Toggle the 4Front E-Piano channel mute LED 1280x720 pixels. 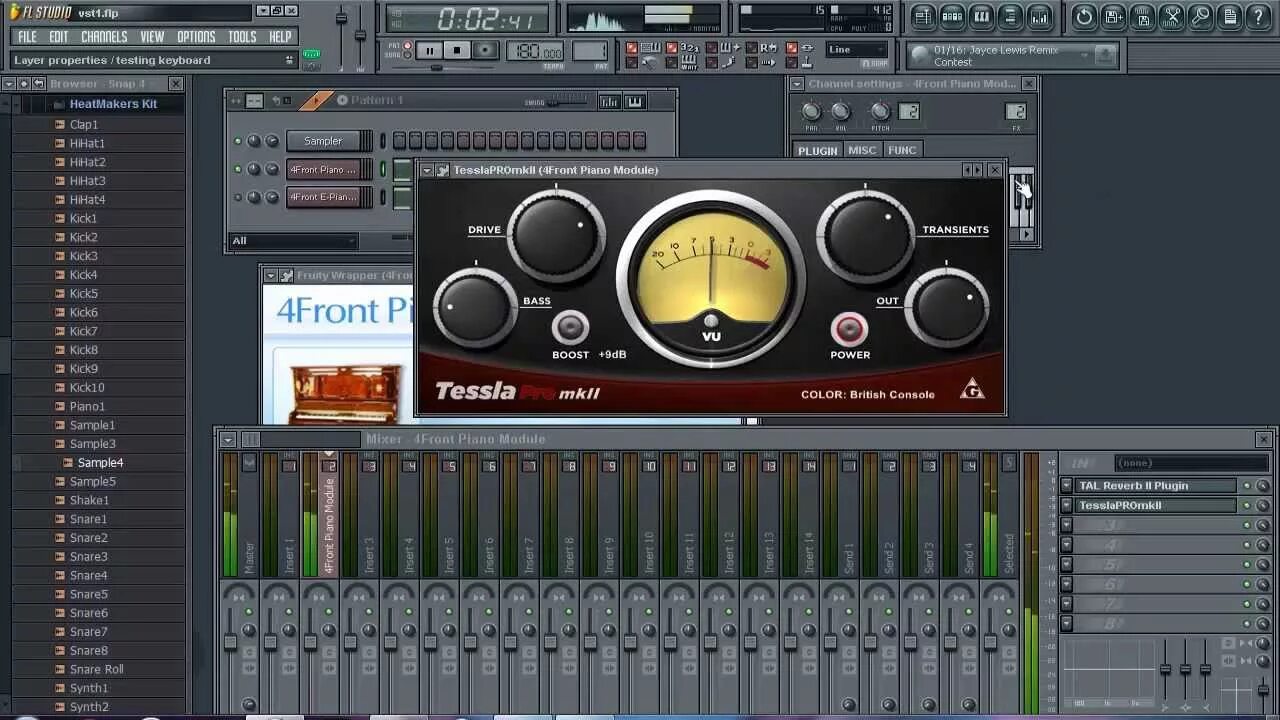pos(238,198)
